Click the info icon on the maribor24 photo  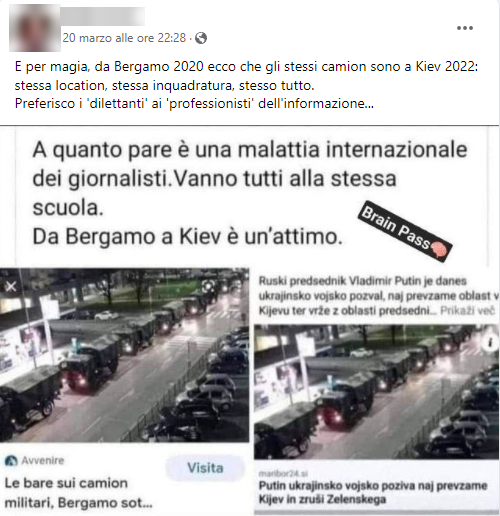(x=490, y=343)
